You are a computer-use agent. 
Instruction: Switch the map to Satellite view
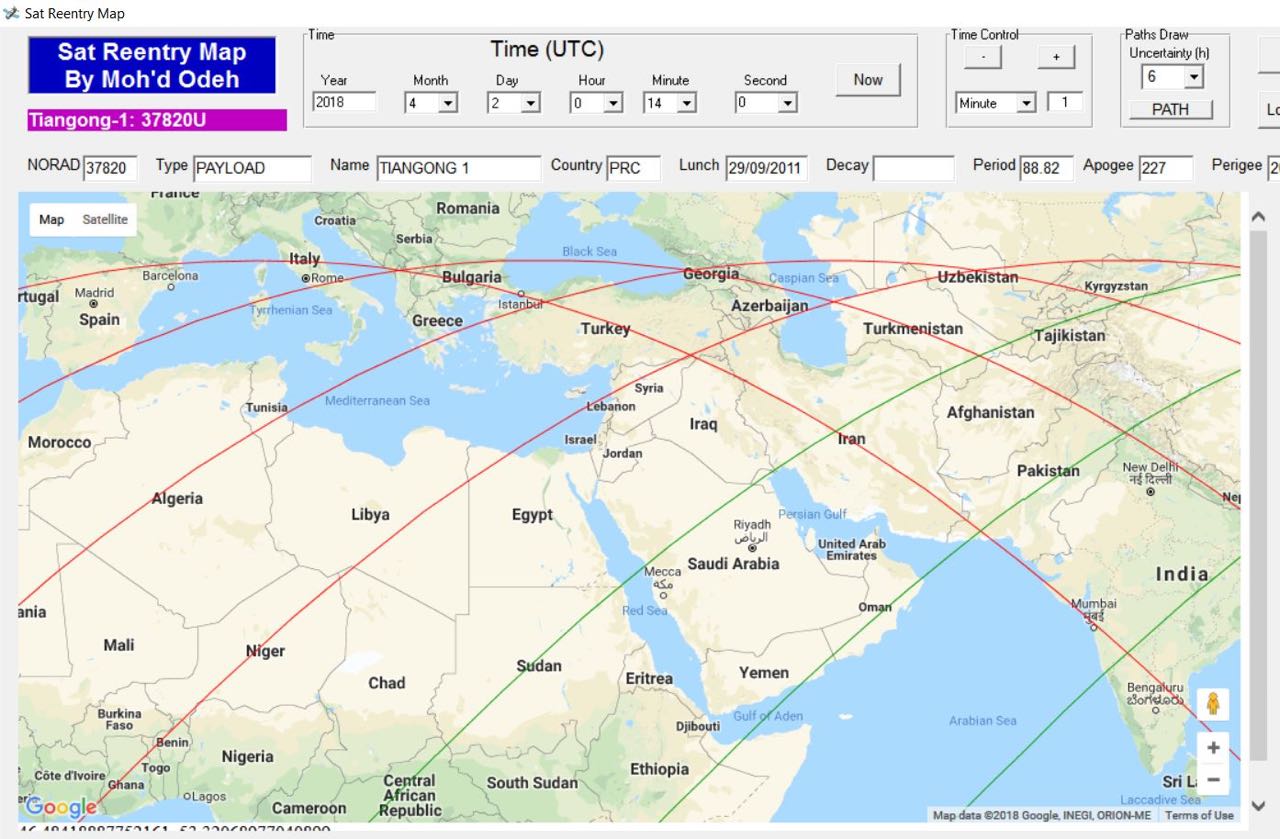105,219
